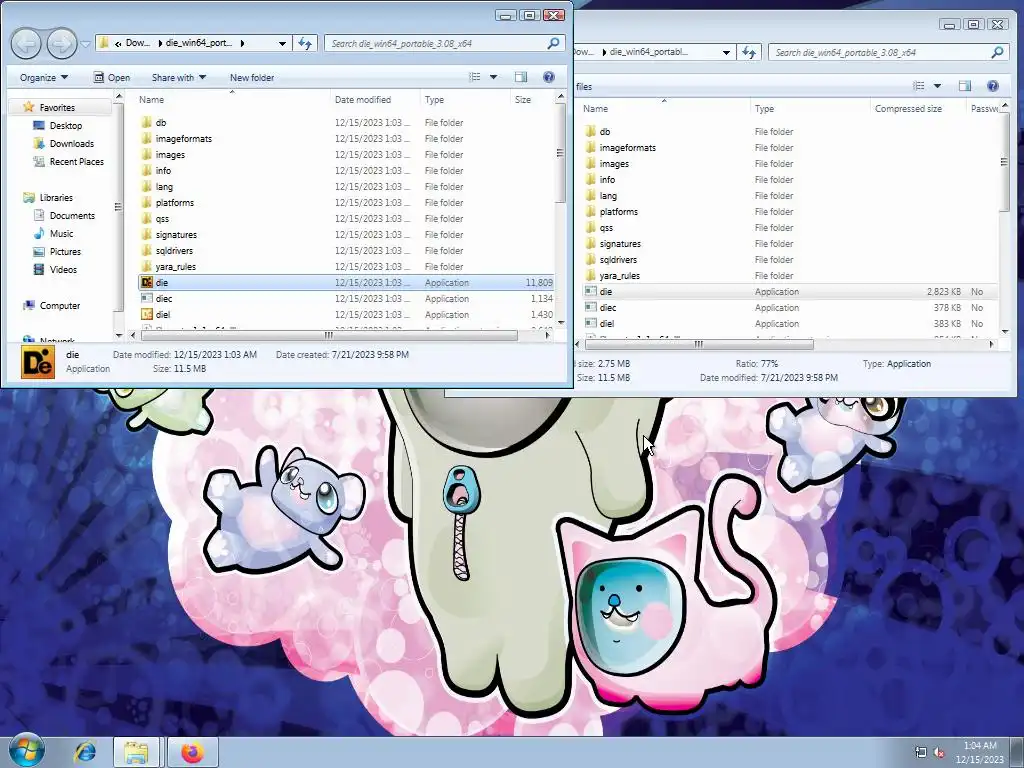Click the clock in the system tray
The width and height of the screenshot is (1024, 768).
pos(980,752)
